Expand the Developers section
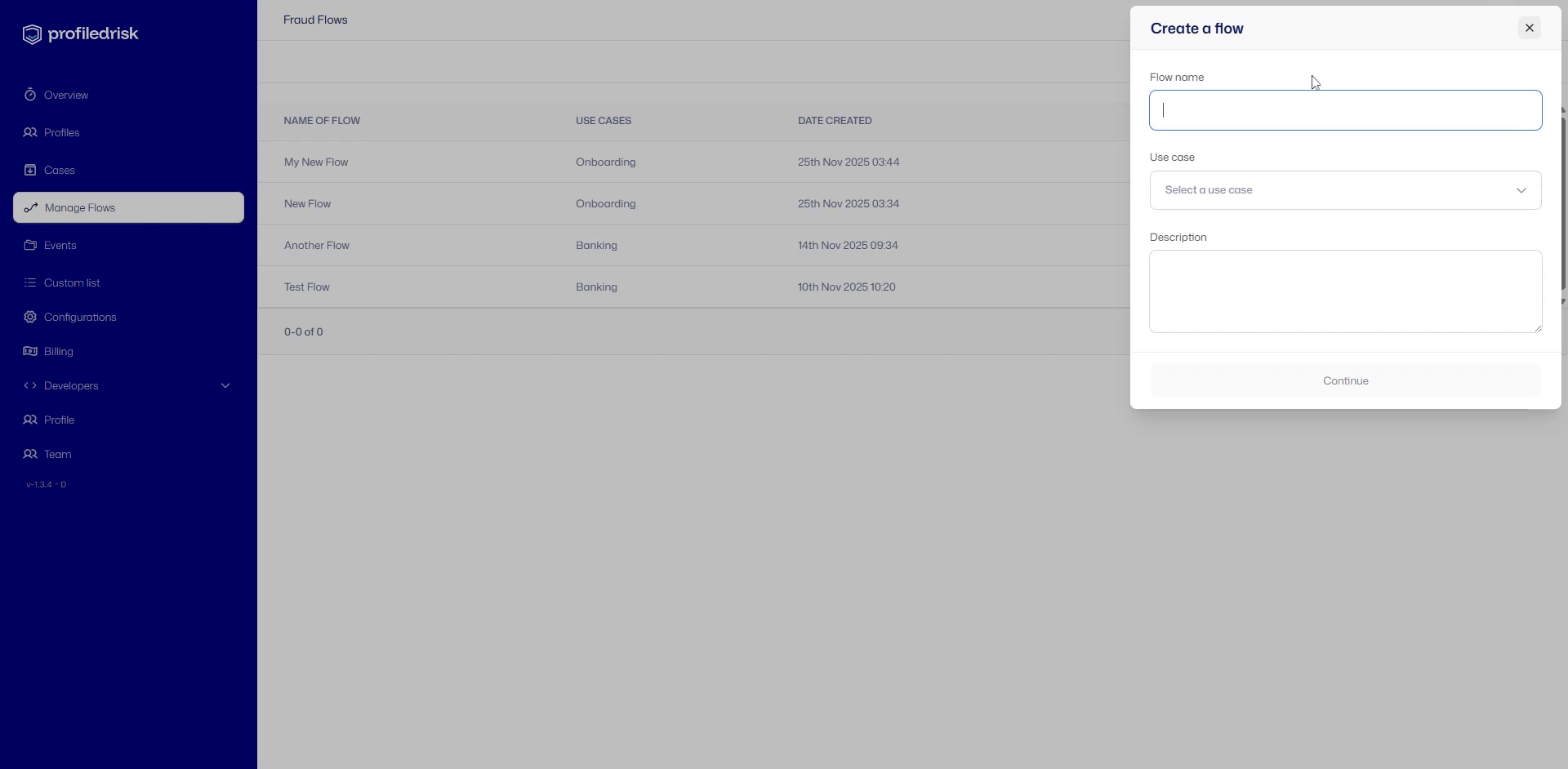This screenshot has height=769, width=1568. (x=72, y=385)
